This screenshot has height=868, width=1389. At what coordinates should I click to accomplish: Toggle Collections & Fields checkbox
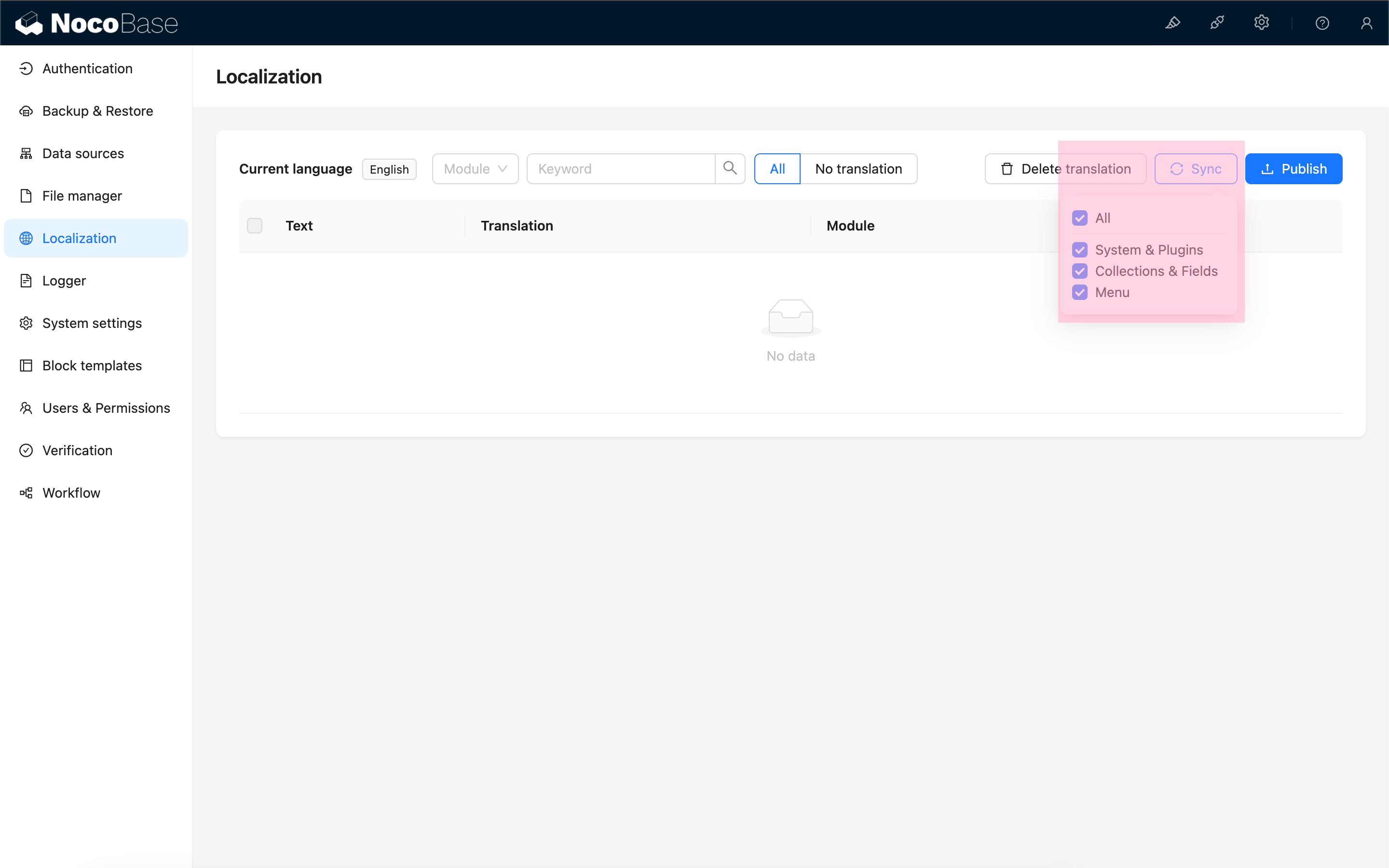[x=1080, y=271]
